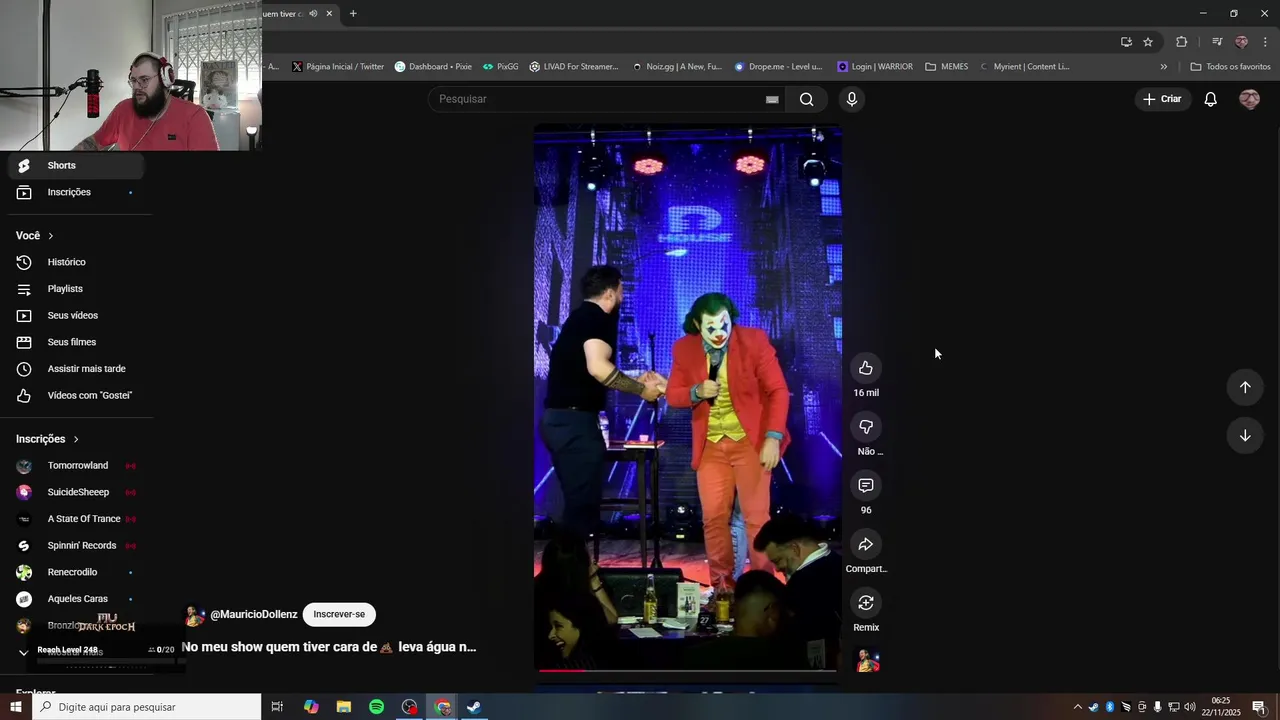The image size is (1280, 720).
Task: Open the Noiz.gg bookmark
Action: [x=677, y=67]
